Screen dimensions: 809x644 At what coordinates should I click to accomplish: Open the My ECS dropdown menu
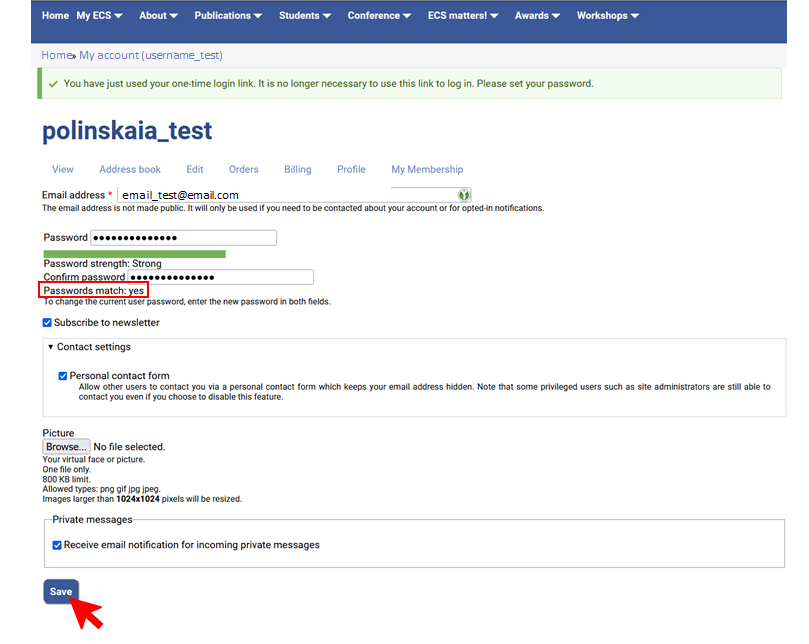tap(100, 16)
